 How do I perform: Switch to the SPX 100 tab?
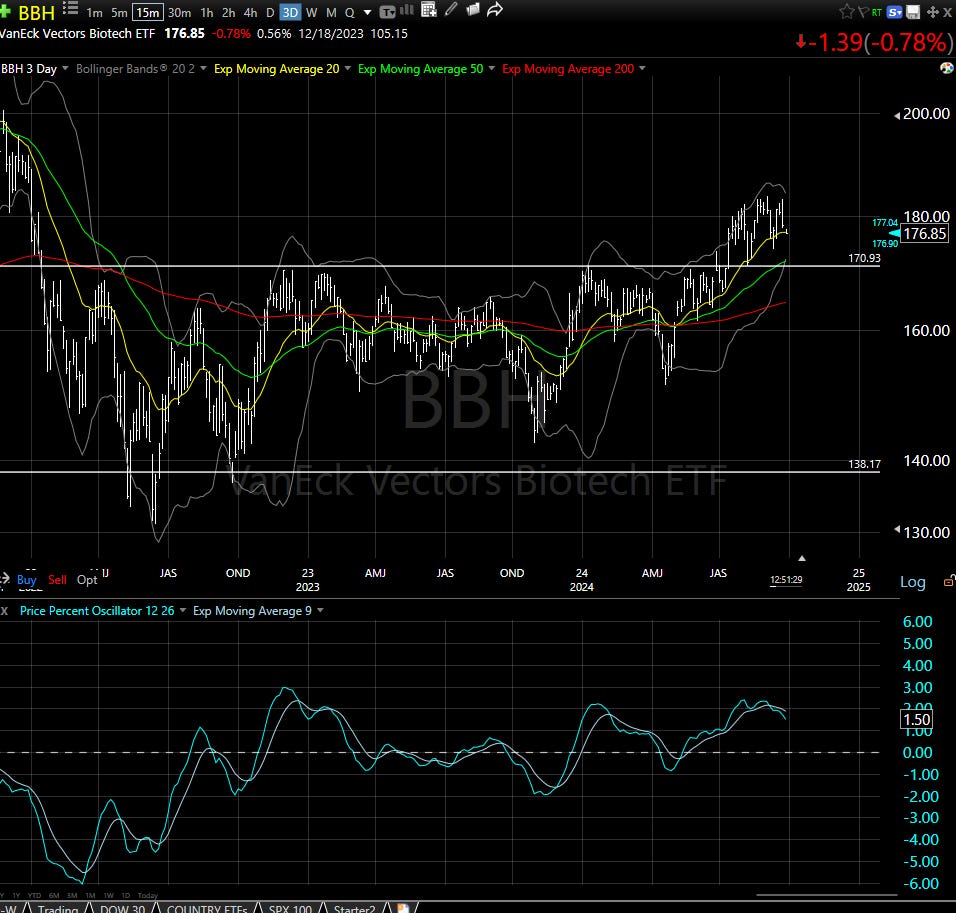click(x=290, y=908)
